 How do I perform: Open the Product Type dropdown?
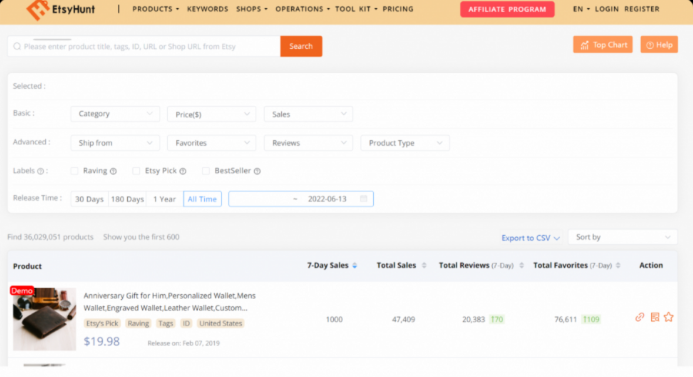(x=405, y=143)
